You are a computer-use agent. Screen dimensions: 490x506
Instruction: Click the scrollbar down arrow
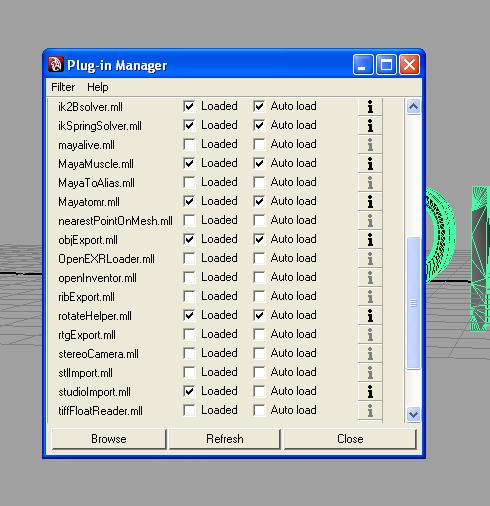point(413,415)
